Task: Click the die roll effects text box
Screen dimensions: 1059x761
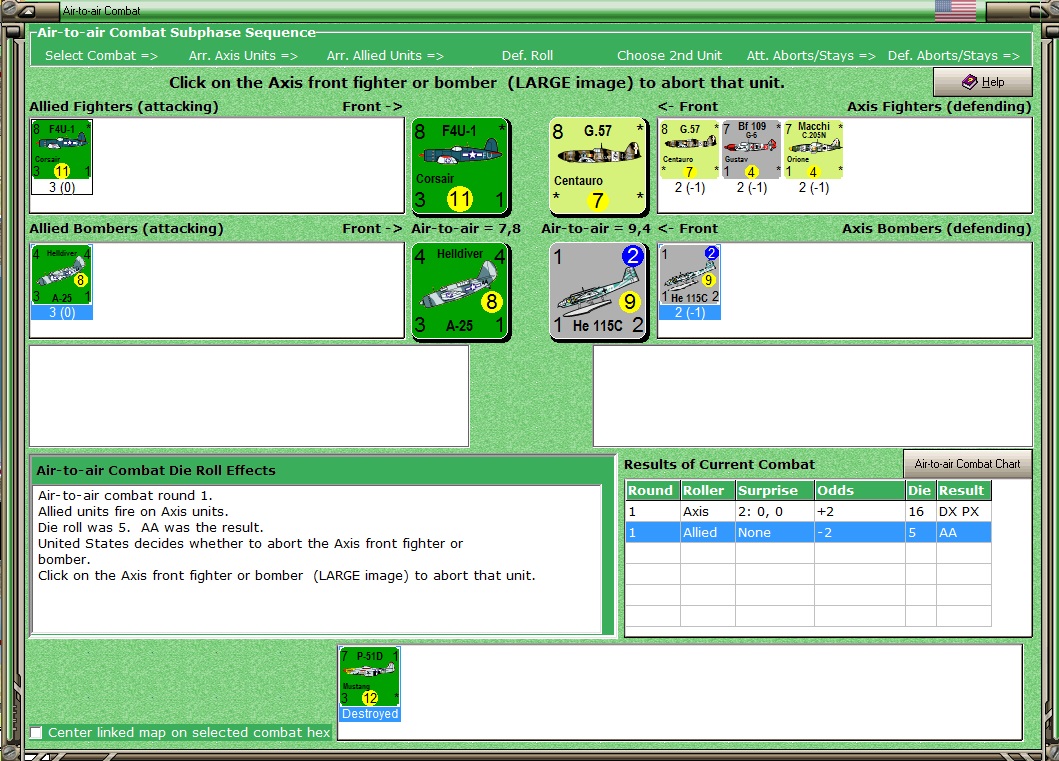Action: [x=316, y=559]
